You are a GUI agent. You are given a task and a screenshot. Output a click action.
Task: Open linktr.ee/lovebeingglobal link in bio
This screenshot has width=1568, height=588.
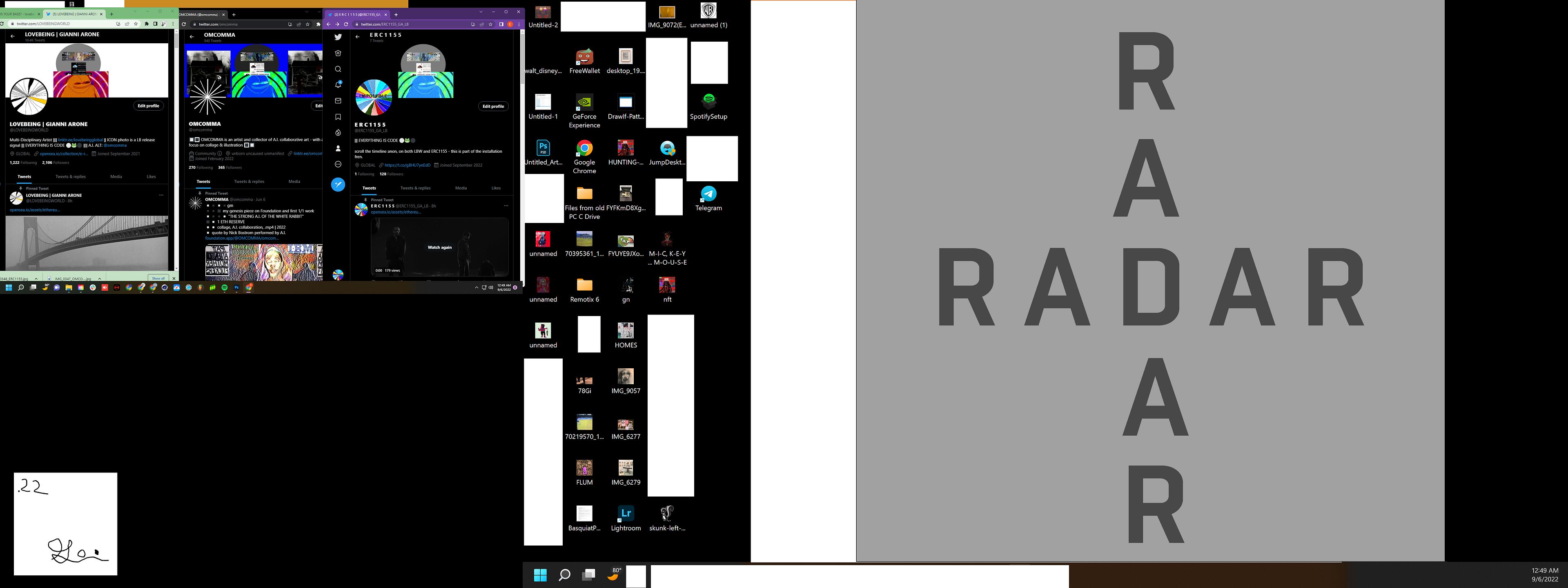click(x=80, y=140)
